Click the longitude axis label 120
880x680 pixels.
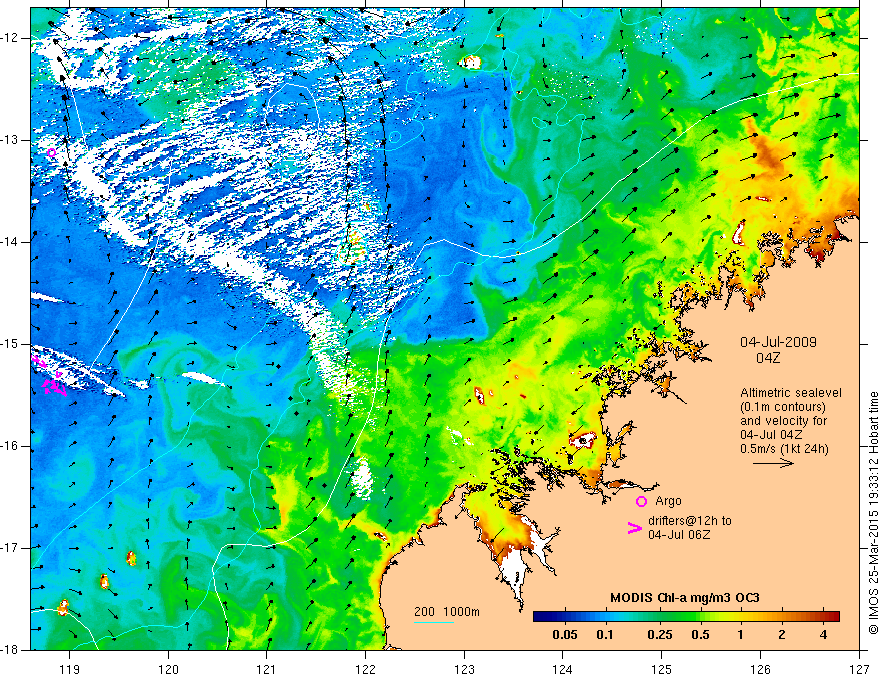point(168,669)
